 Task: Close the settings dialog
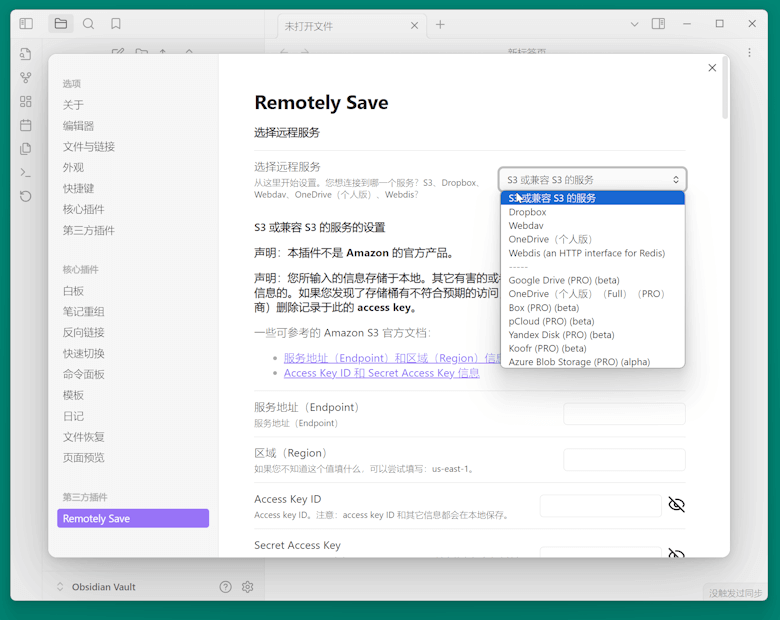point(712,68)
